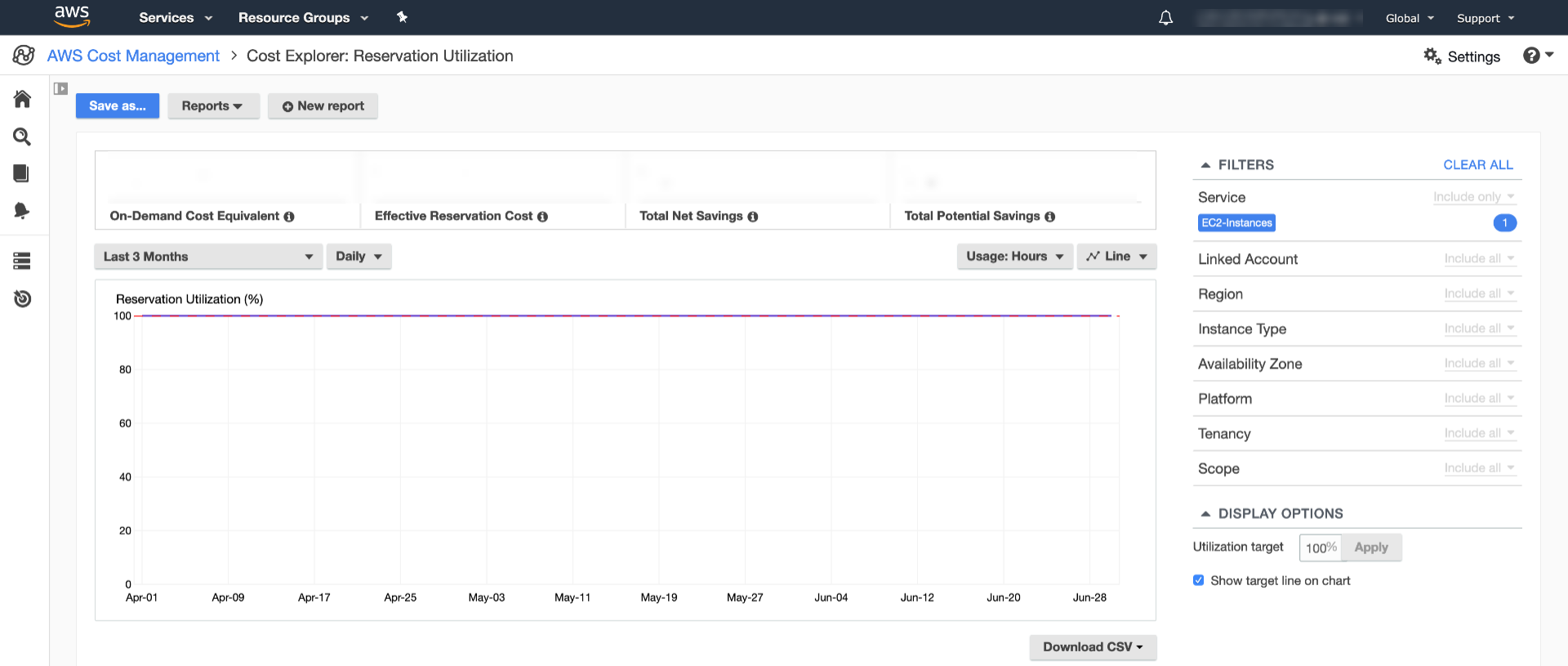Open Service filter Include only dropdown
Viewport: 1568px width, 666px height.
click(1474, 197)
